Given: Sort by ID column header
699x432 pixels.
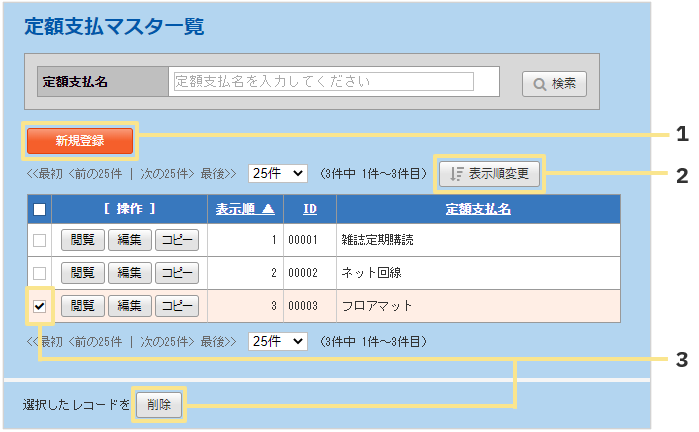Looking at the screenshot, I should pos(310,209).
